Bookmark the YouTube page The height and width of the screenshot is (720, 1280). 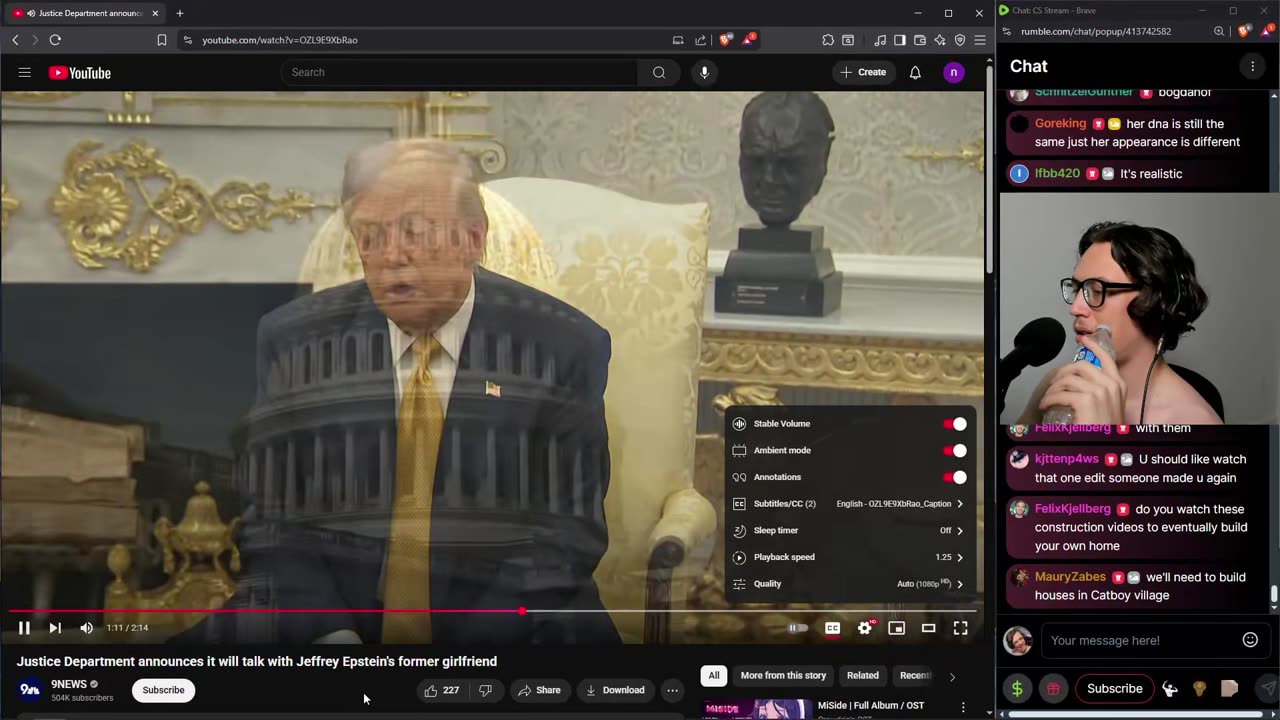(162, 40)
